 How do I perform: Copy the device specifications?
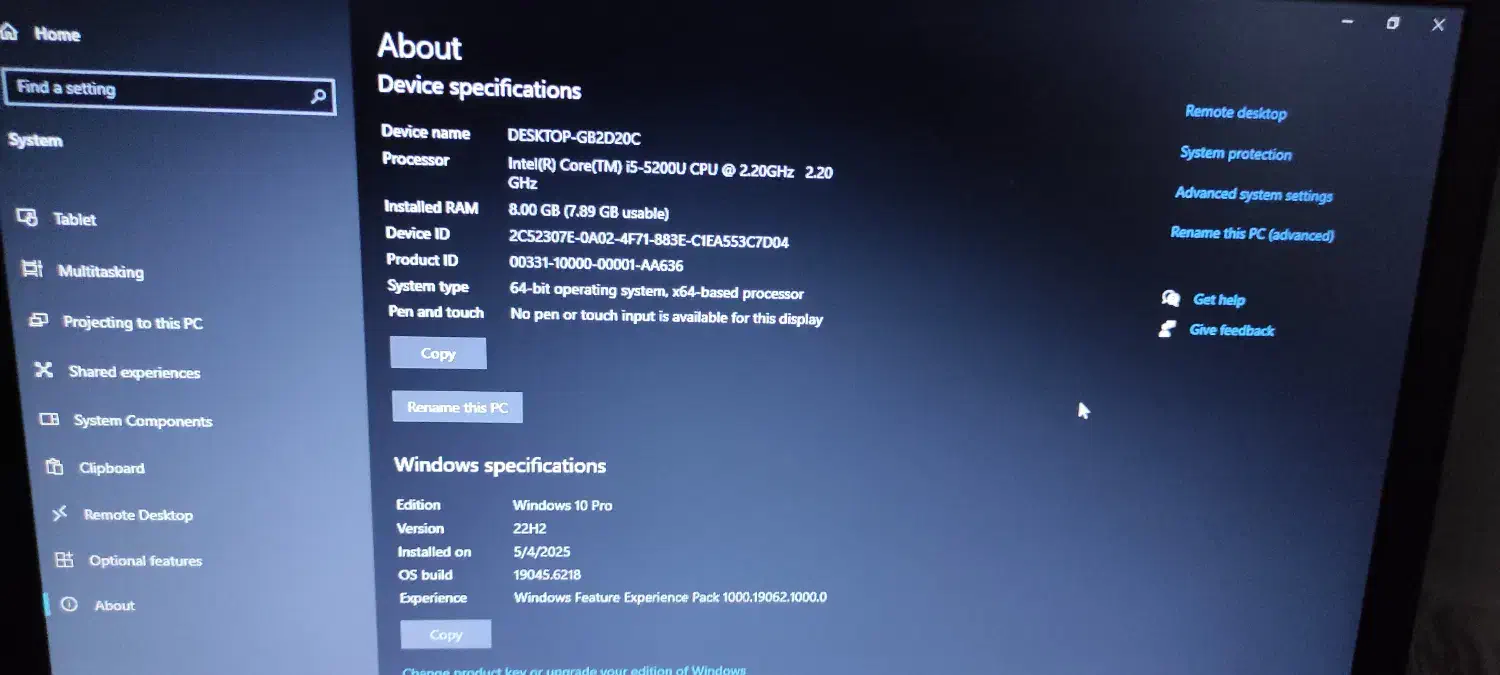438,353
